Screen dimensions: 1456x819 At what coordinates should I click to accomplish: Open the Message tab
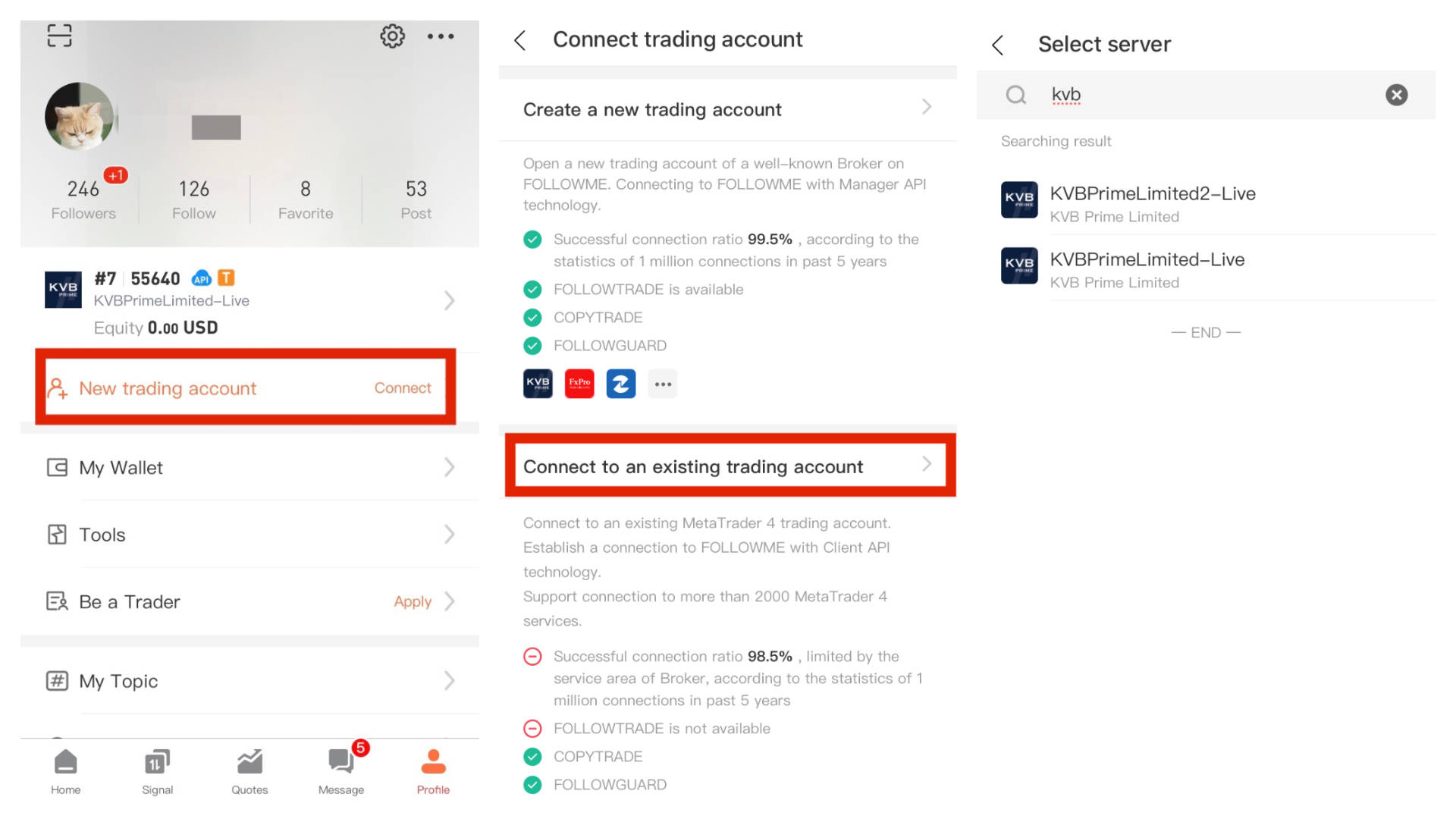[341, 770]
